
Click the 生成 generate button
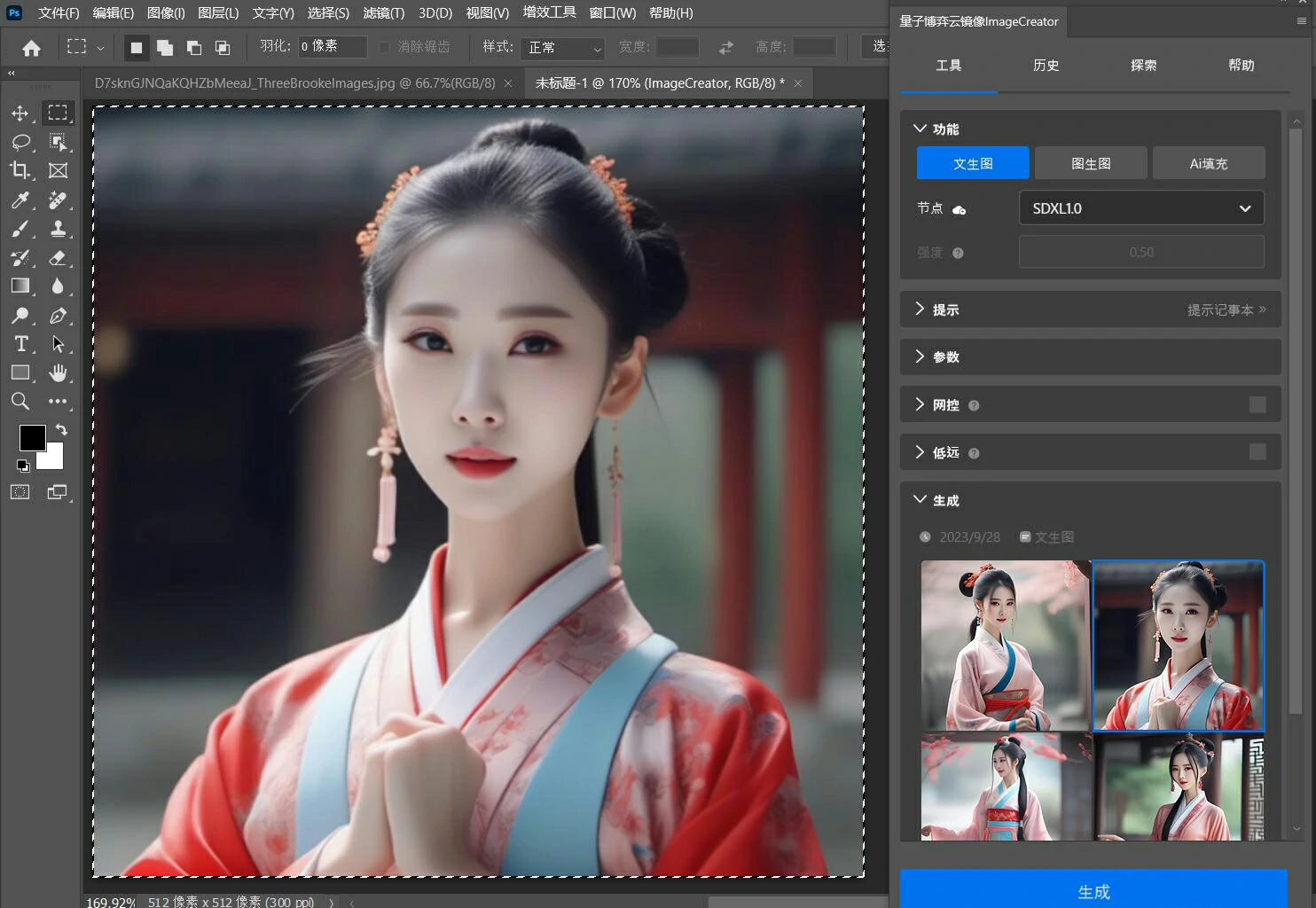[x=1093, y=889]
